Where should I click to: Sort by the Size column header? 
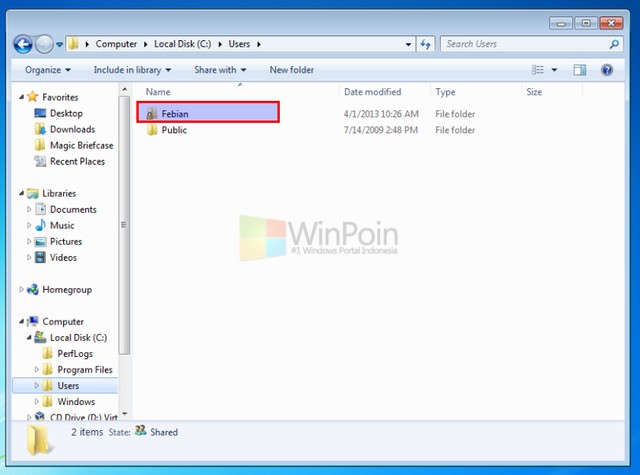[534, 92]
